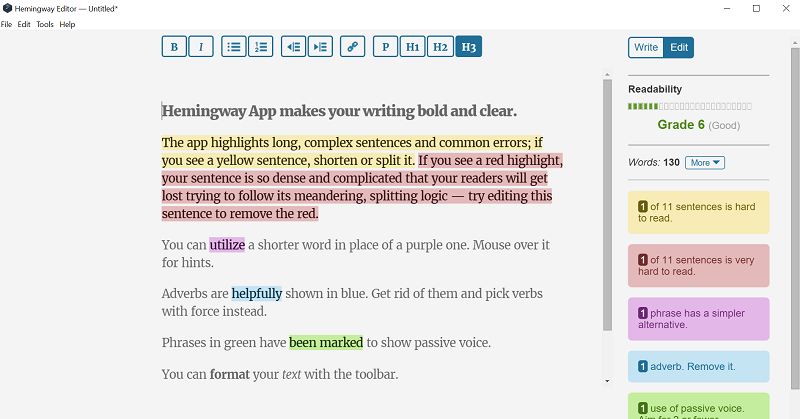The image size is (800, 419).
Task: Toggle Heading 3 style
Action: click(x=468, y=47)
